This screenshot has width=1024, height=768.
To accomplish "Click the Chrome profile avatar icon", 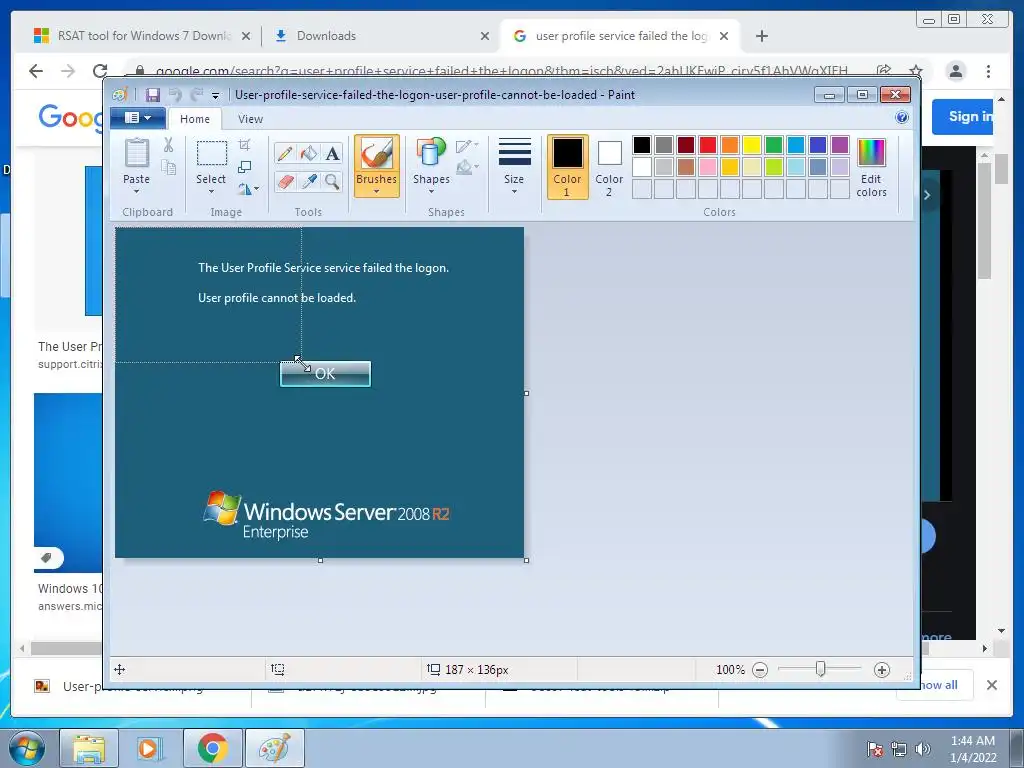I will pos(955,71).
